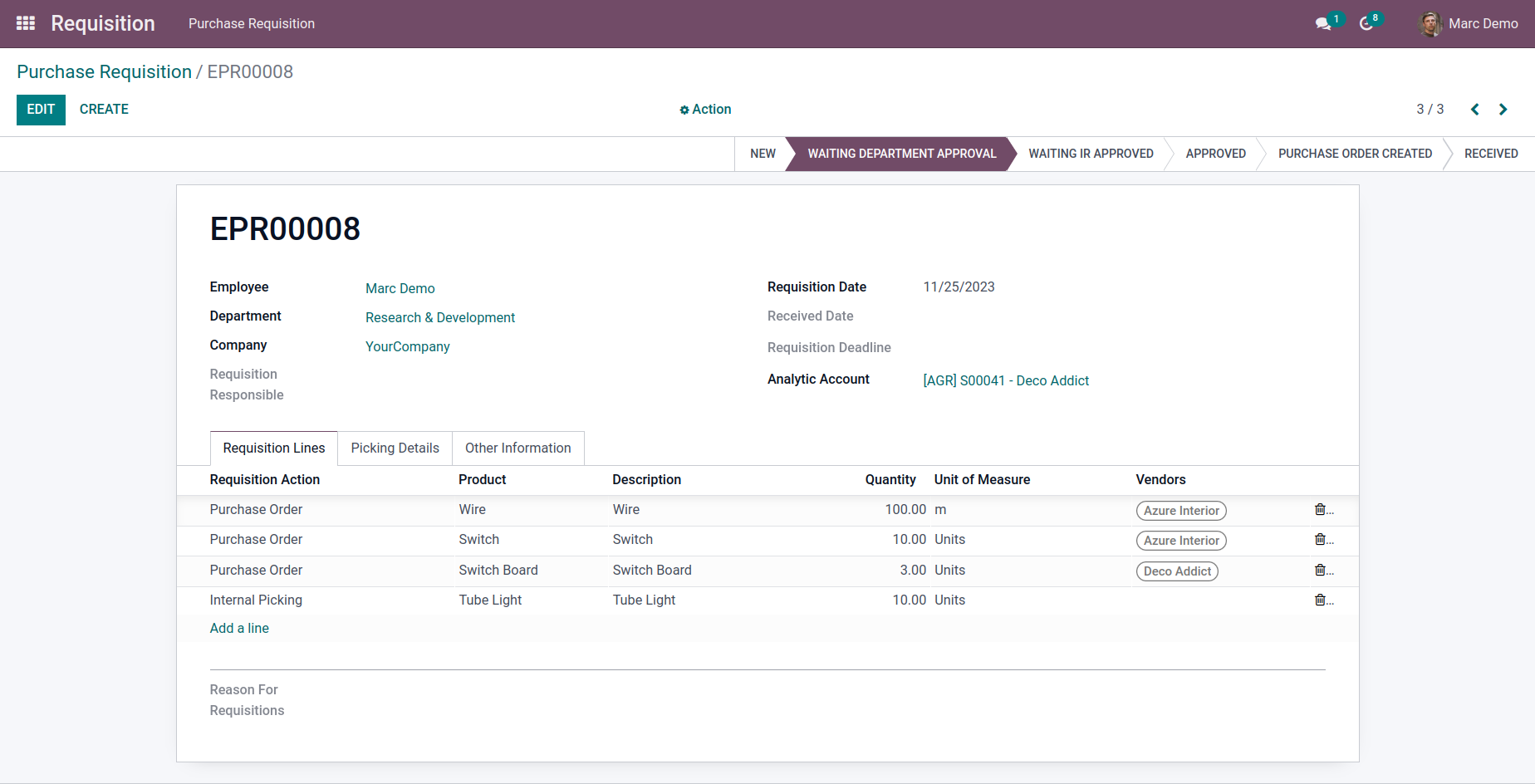Click Waiting Department Approval status stage
This screenshot has height=784, width=1535.
(x=901, y=154)
